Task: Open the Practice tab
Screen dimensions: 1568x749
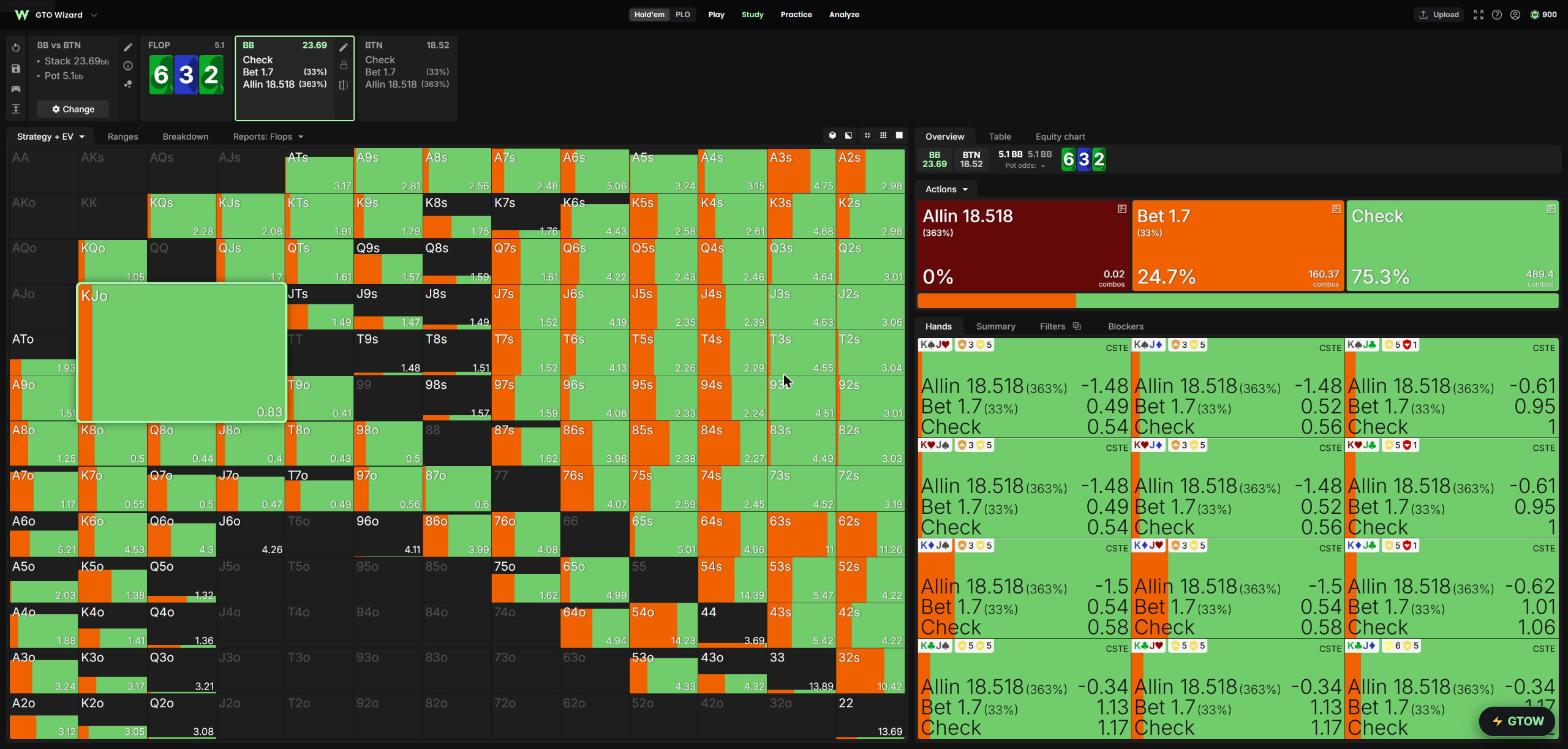Action: 796,15
